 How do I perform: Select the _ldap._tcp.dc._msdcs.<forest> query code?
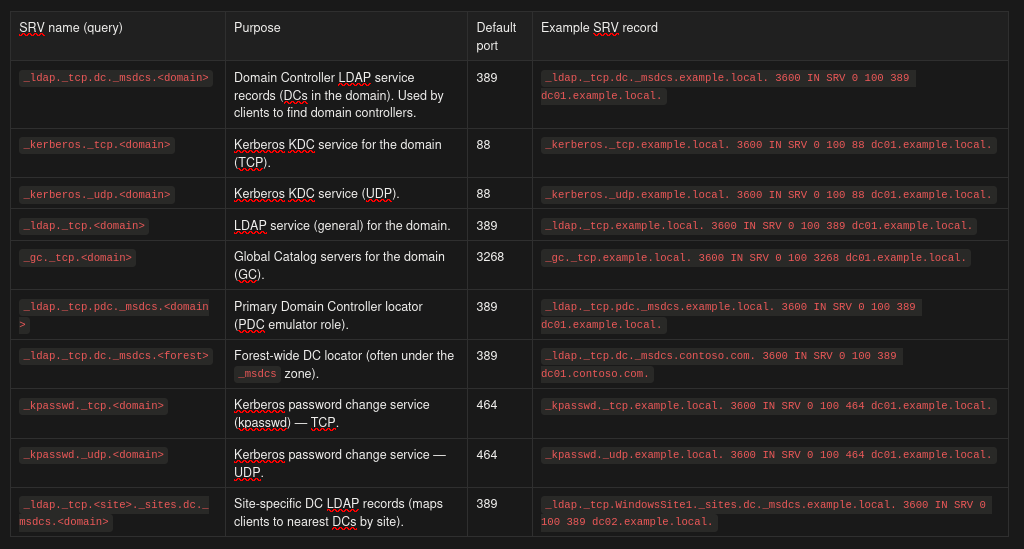(116, 356)
